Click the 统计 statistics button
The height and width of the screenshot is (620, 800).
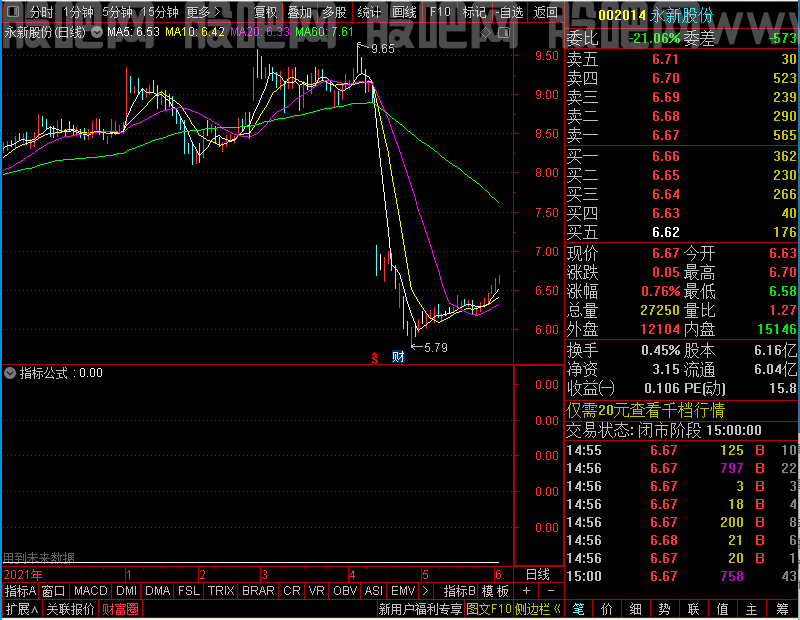[x=369, y=12]
